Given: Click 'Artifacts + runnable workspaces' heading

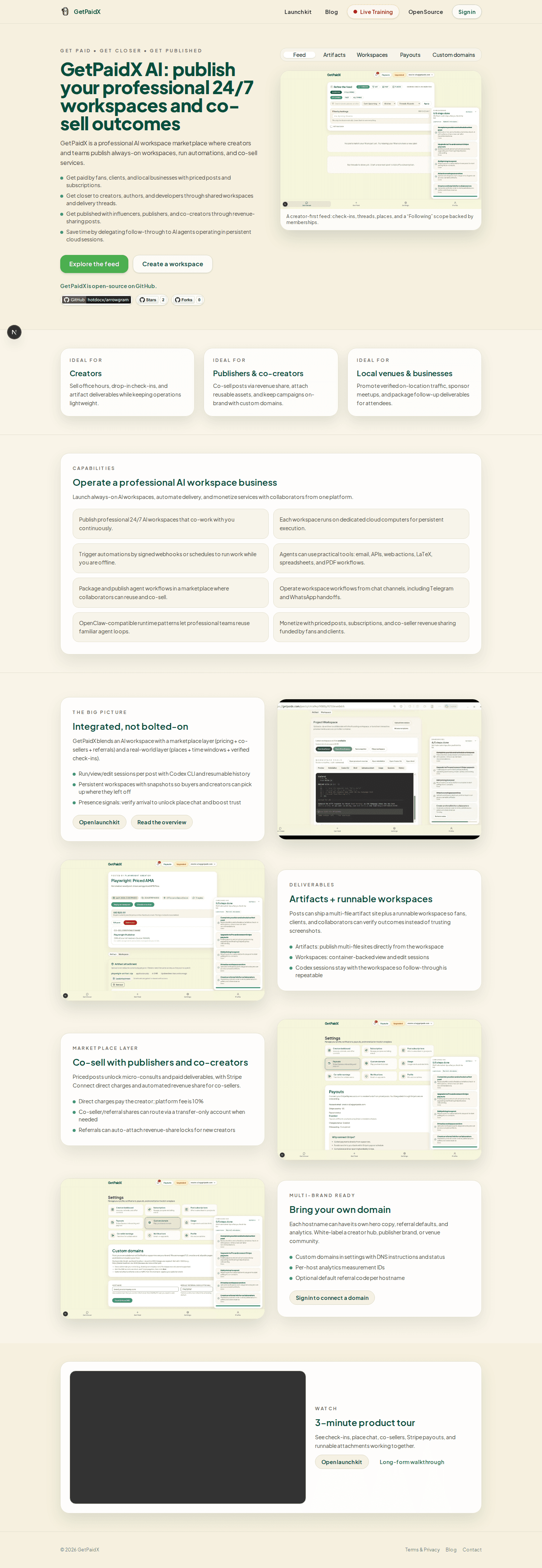Looking at the screenshot, I should click(x=361, y=899).
